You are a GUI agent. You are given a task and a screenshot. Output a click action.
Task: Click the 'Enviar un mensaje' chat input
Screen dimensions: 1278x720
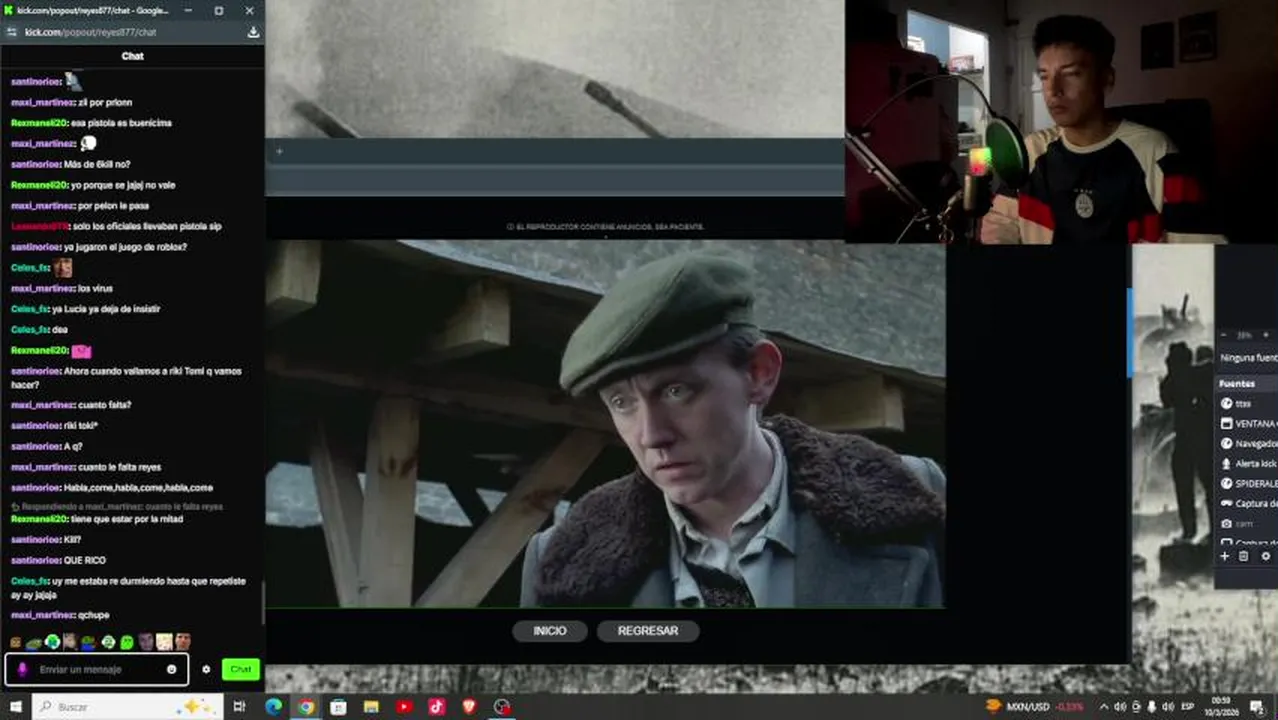[97, 669]
